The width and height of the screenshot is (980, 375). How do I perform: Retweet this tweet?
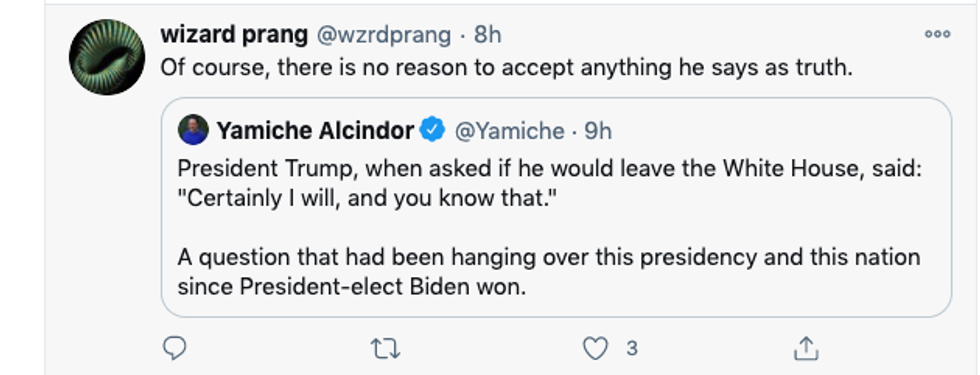coord(385,349)
